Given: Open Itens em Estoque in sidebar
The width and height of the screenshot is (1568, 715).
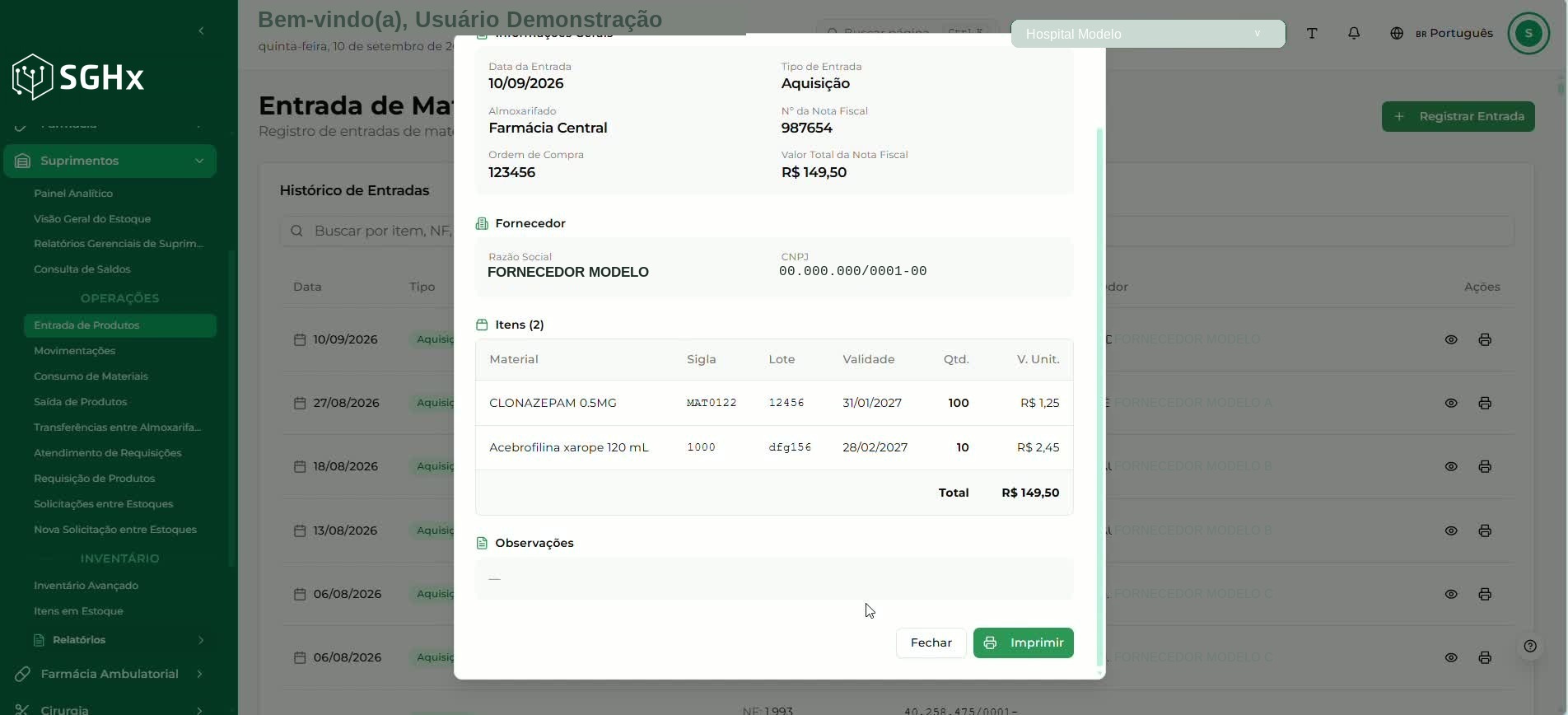Looking at the screenshot, I should [x=78, y=611].
